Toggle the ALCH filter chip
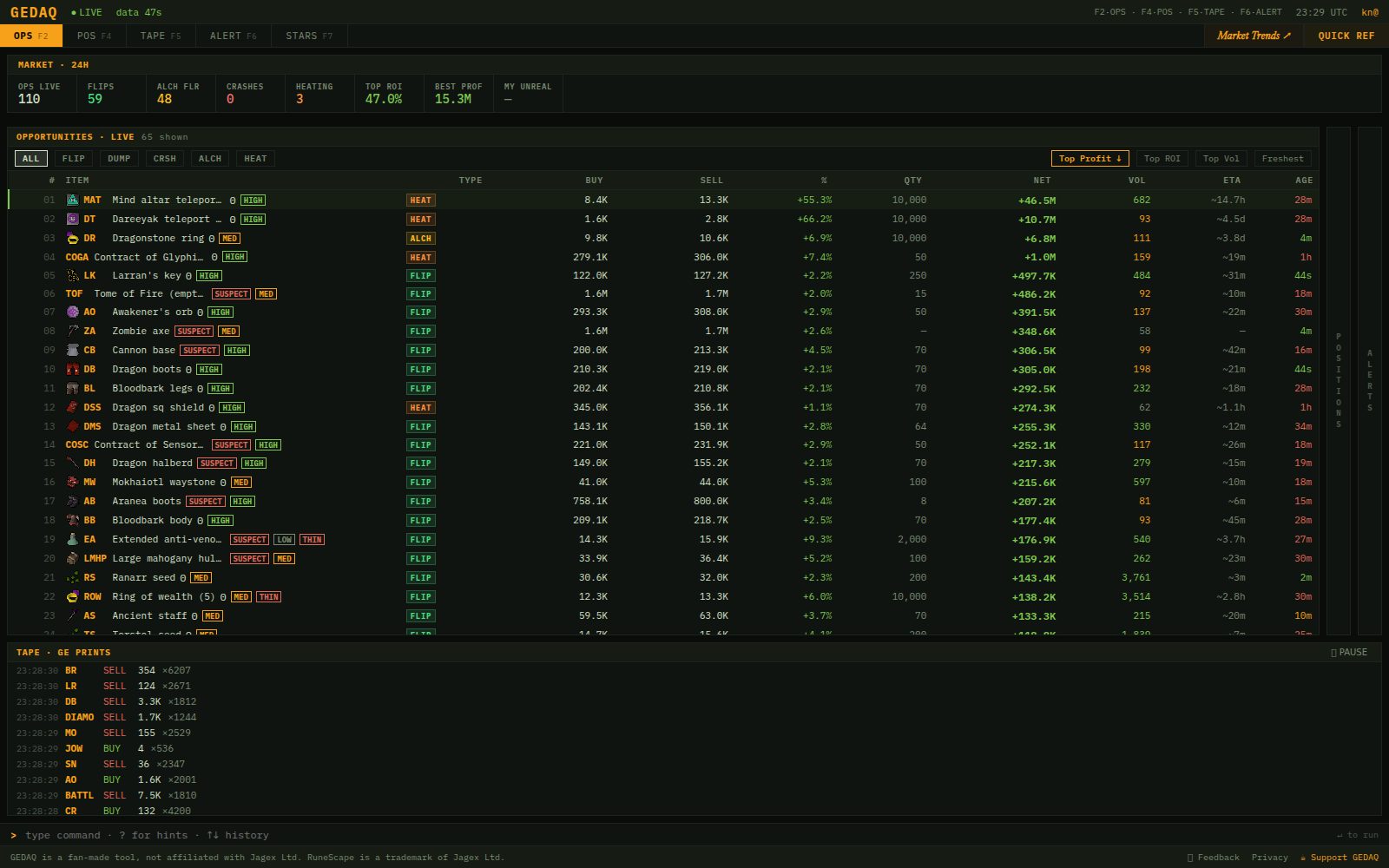The width and height of the screenshot is (1389, 868). (209, 158)
